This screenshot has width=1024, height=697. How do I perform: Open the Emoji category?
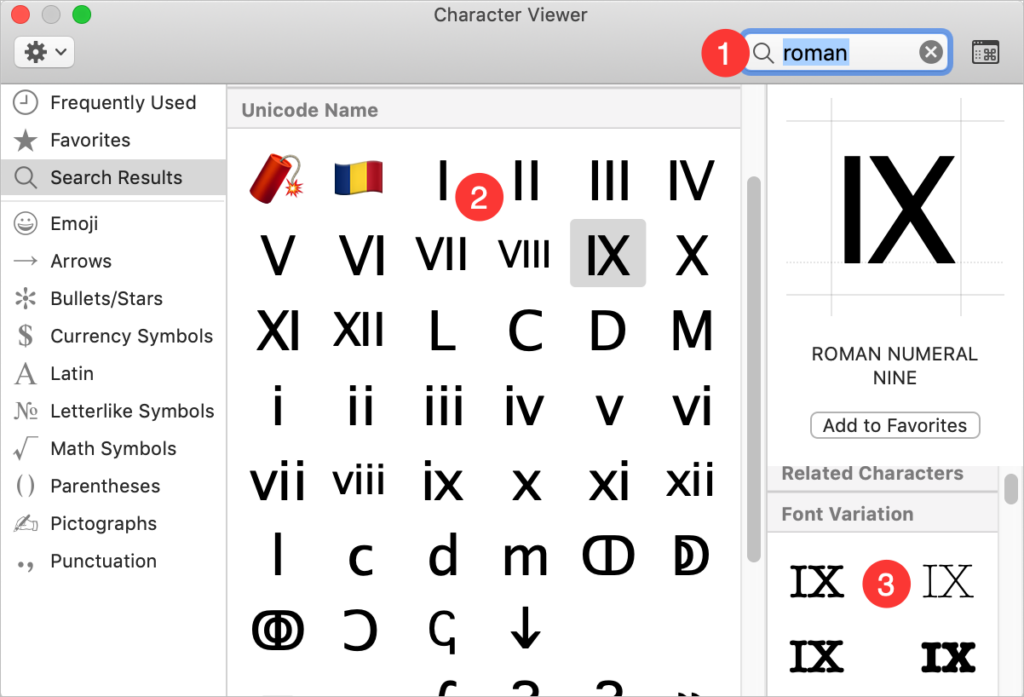click(x=114, y=223)
